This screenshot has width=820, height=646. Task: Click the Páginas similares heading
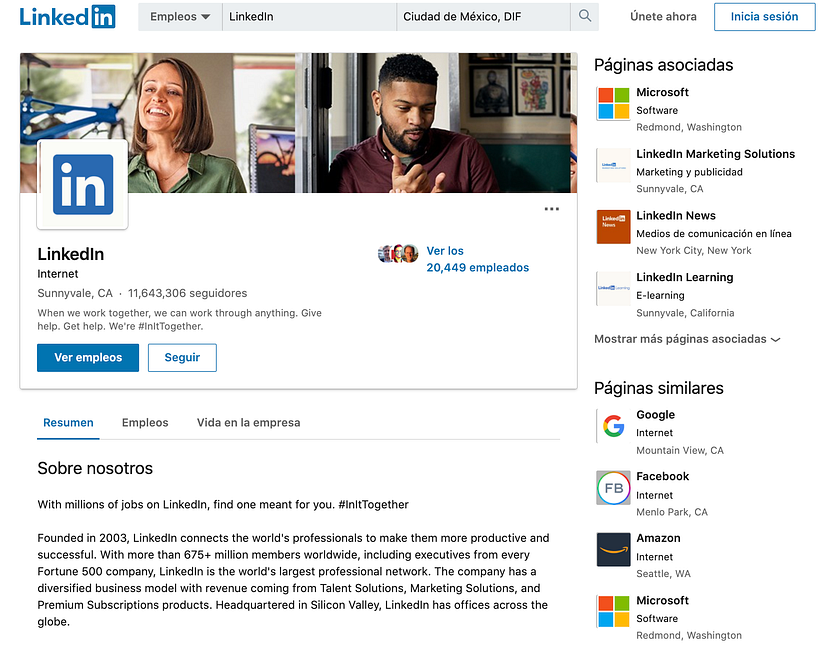pyautogui.click(x=659, y=388)
